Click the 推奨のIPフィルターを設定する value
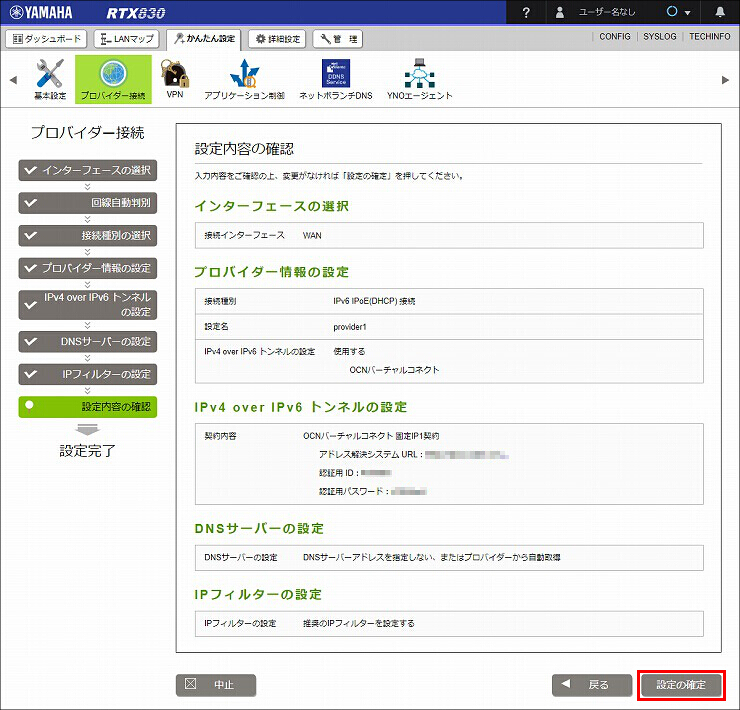Image resolution: width=740 pixels, height=710 pixels. (359, 624)
